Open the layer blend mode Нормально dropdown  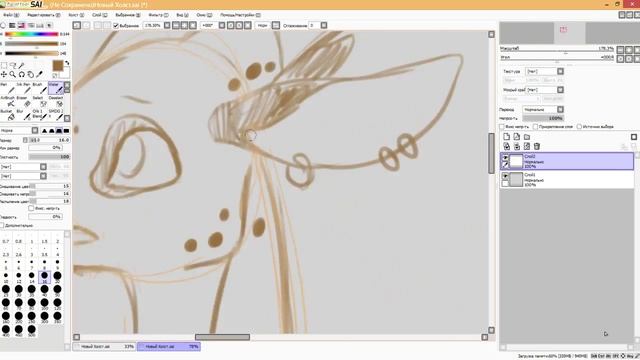pyautogui.click(x=560, y=109)
